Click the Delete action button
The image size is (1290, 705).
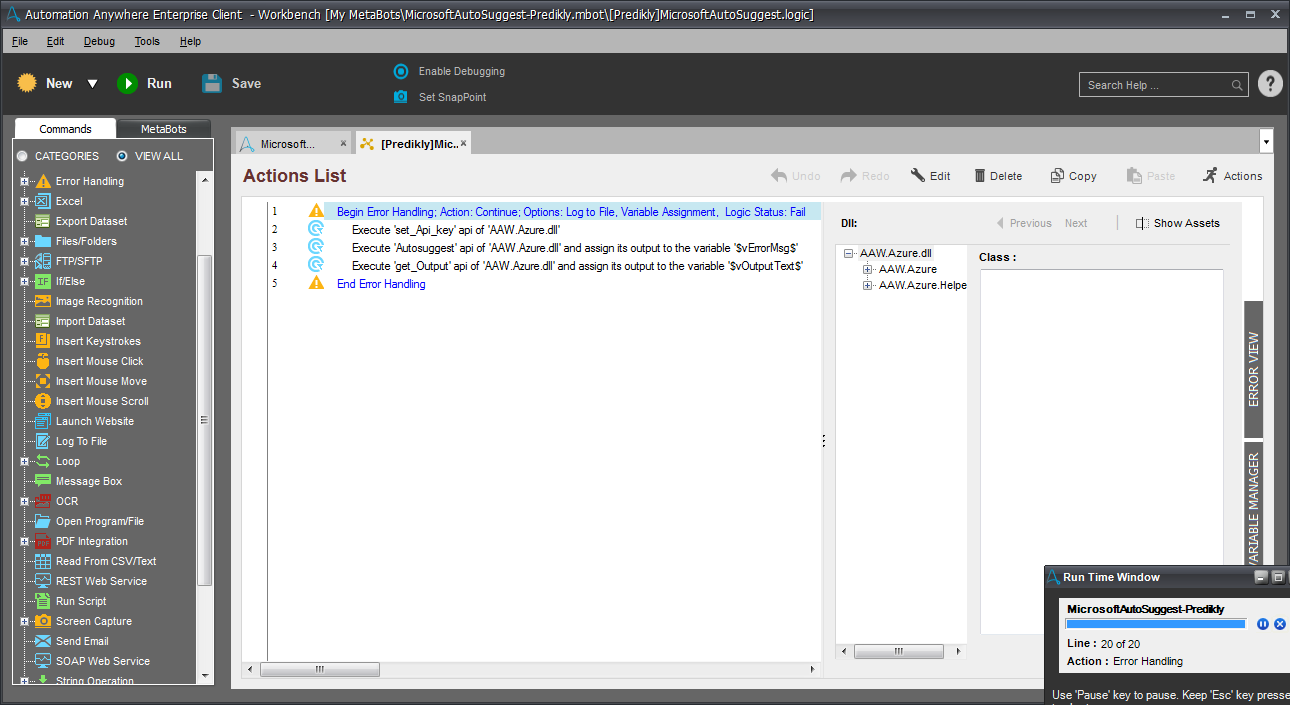pyautogui.click(x=998, y=176)
